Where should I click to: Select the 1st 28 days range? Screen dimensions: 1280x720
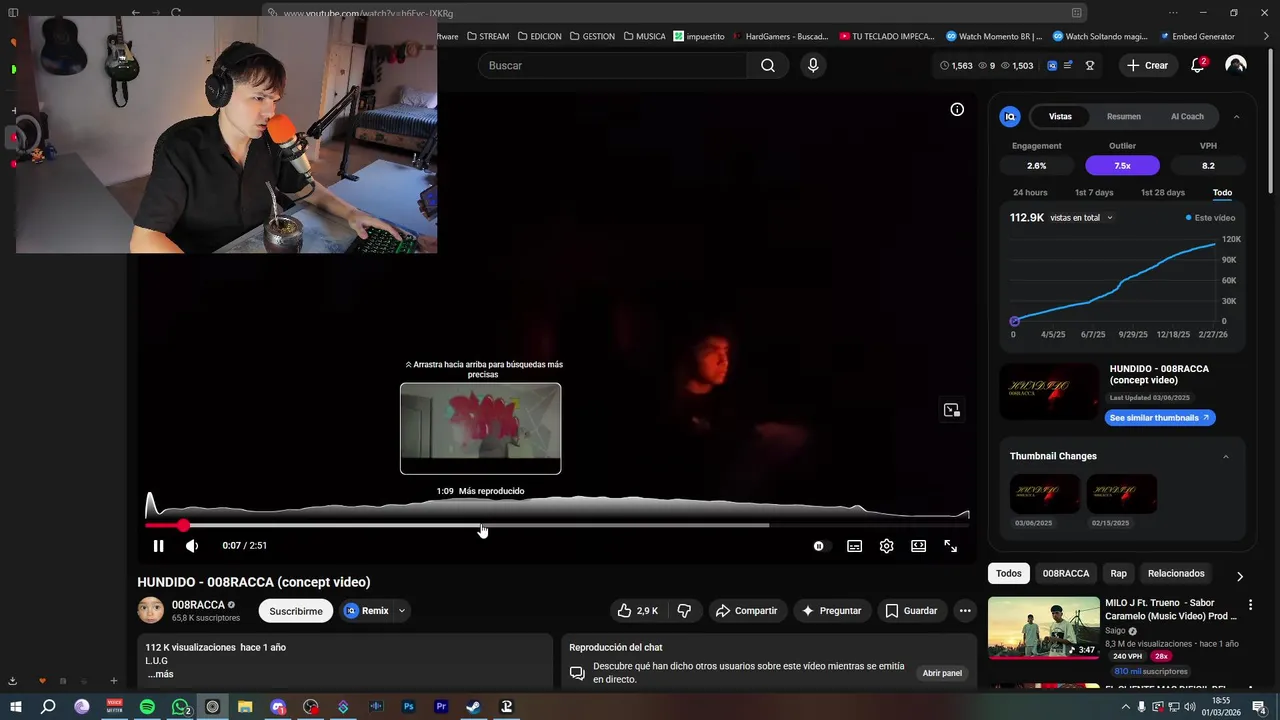(x=1163, y=192)
